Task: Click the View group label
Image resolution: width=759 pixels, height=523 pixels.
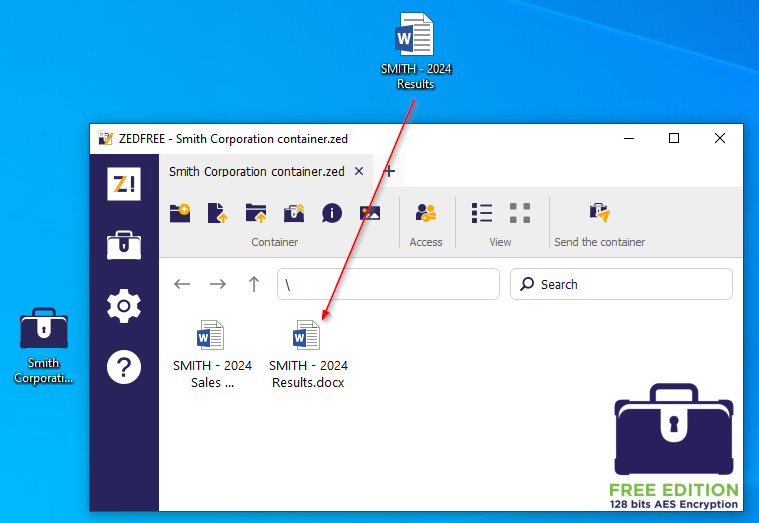Action: coord(500,242)
